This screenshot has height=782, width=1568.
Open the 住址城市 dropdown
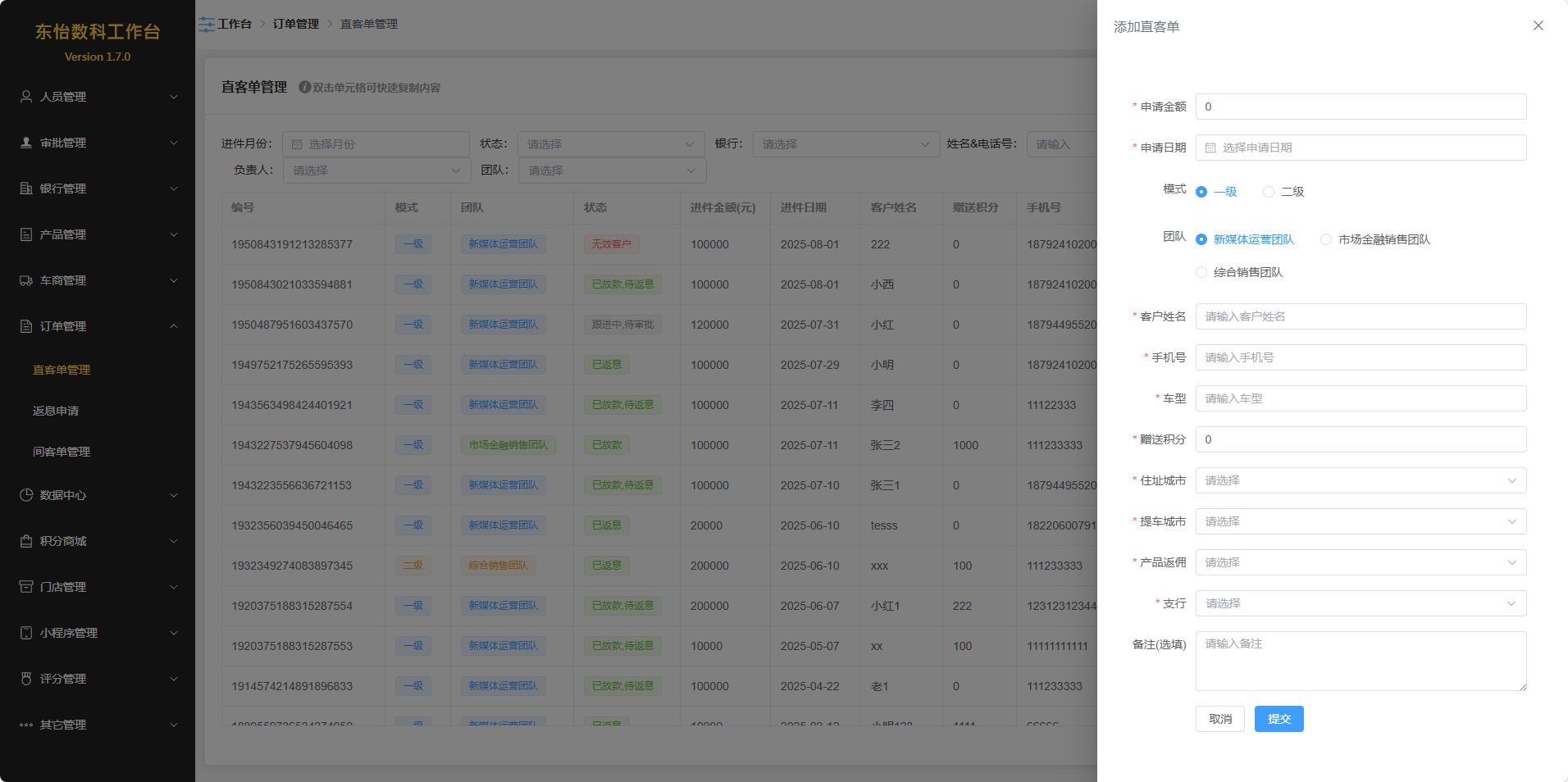click(x=1360, y=480)
